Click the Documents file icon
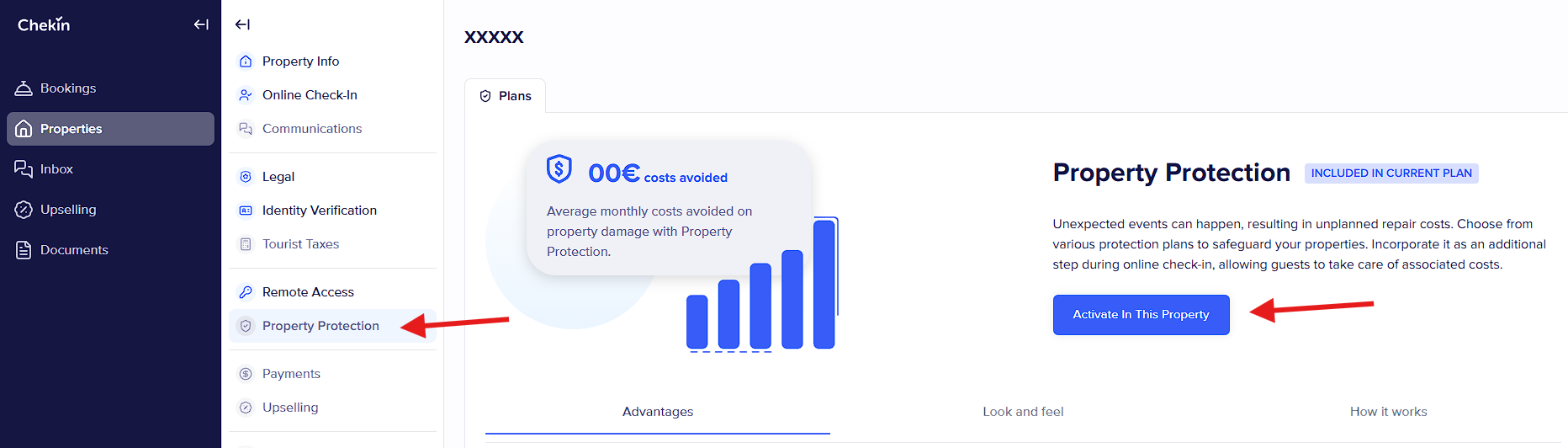This screenshot has width=1568, height=448. [x=24, y=250]
